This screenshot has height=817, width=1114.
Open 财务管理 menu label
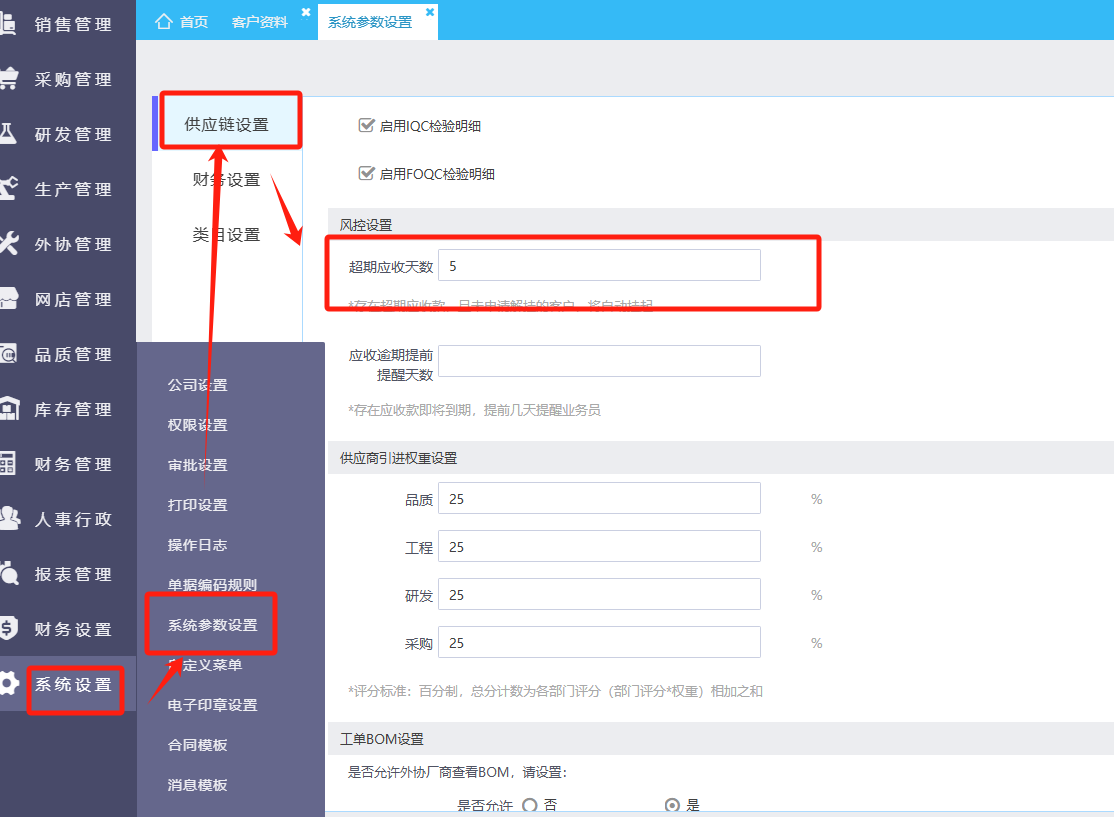pos(73,464)
